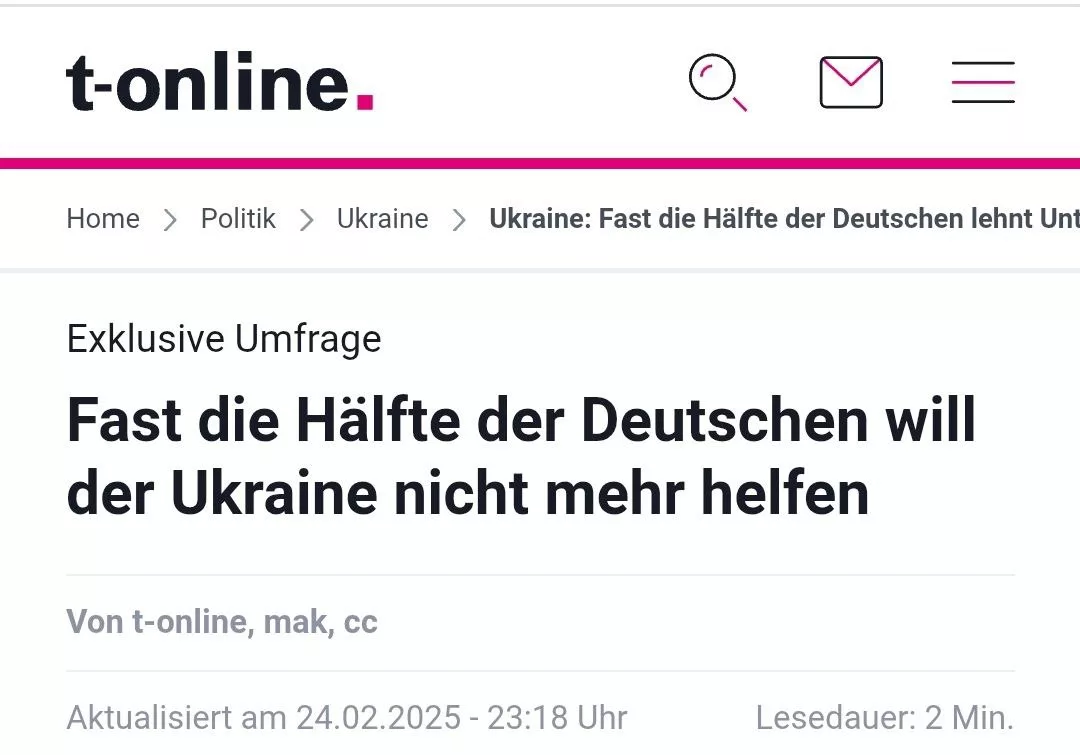Click the thin separator line above the author
This screenshot has height=755, width=1080.
(x=540, y=575)
